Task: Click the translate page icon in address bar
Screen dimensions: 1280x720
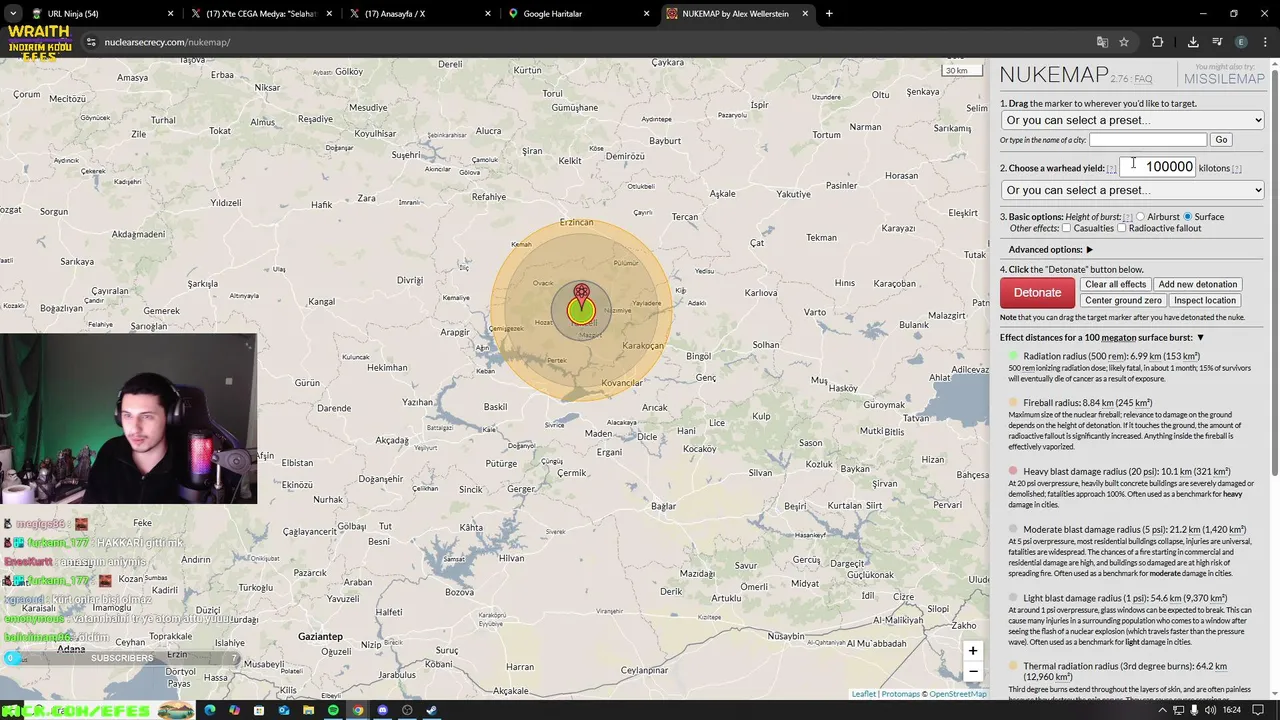Action: pyautogui.click(x=1102, y=42)
